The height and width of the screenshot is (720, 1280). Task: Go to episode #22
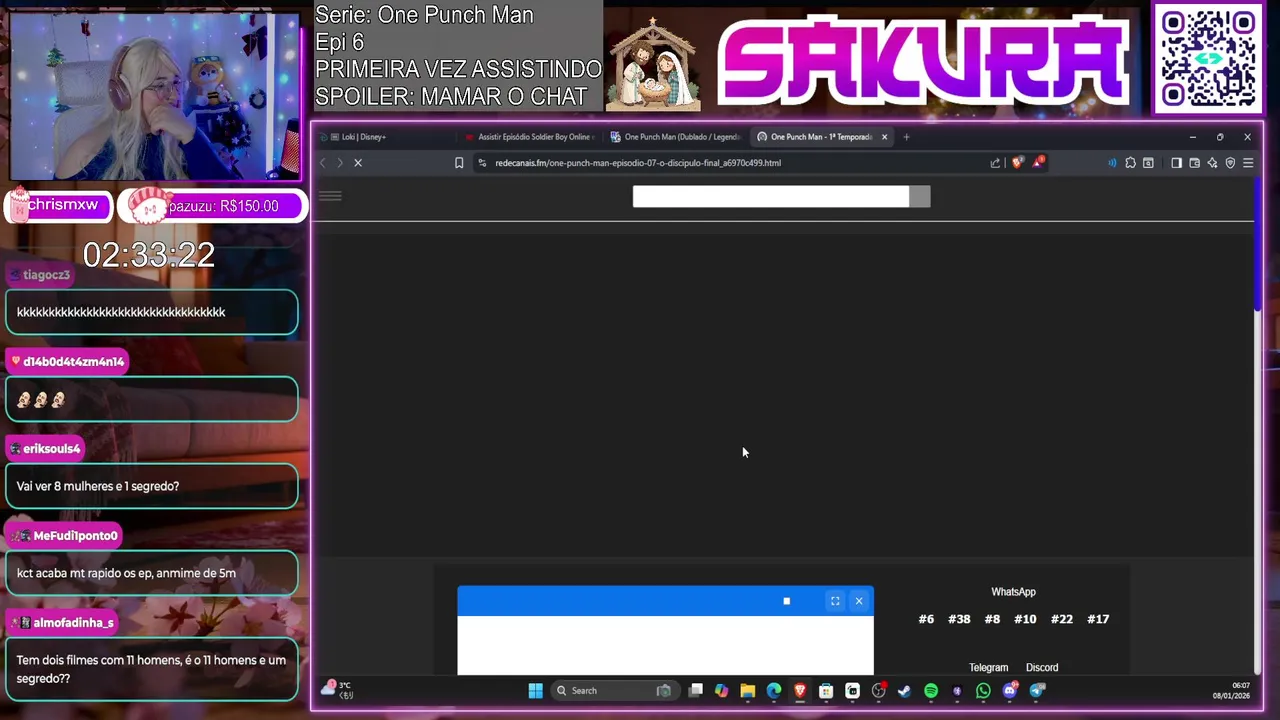(1062, 619)
